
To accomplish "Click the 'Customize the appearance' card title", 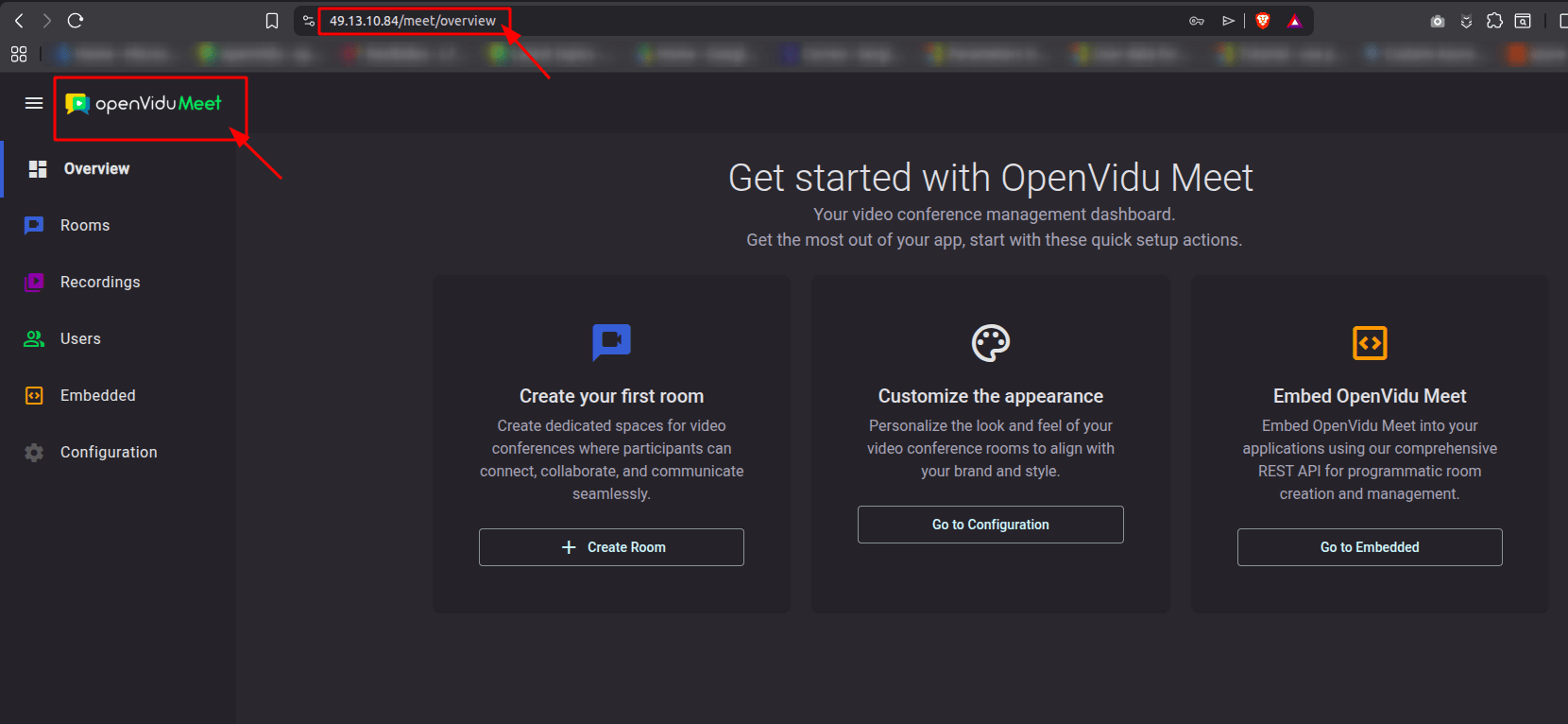I will pos(991,396).
